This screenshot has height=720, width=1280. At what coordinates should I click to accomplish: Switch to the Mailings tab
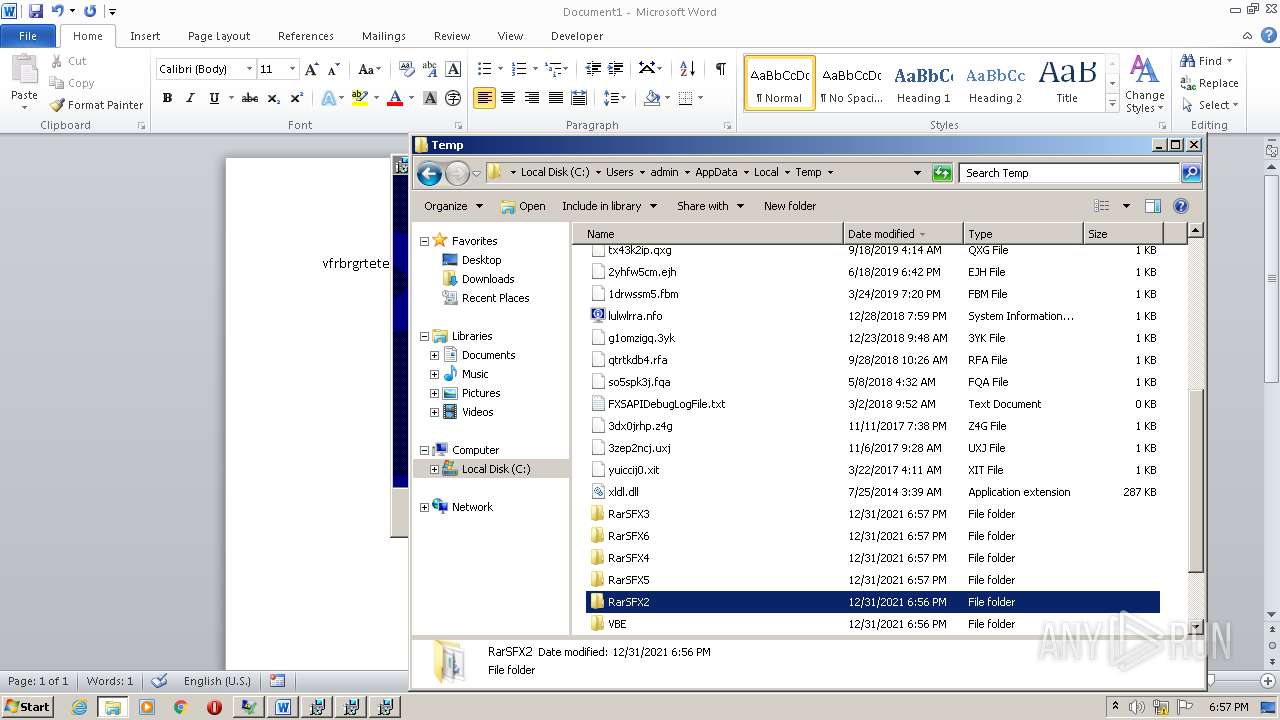click(384, 36)
